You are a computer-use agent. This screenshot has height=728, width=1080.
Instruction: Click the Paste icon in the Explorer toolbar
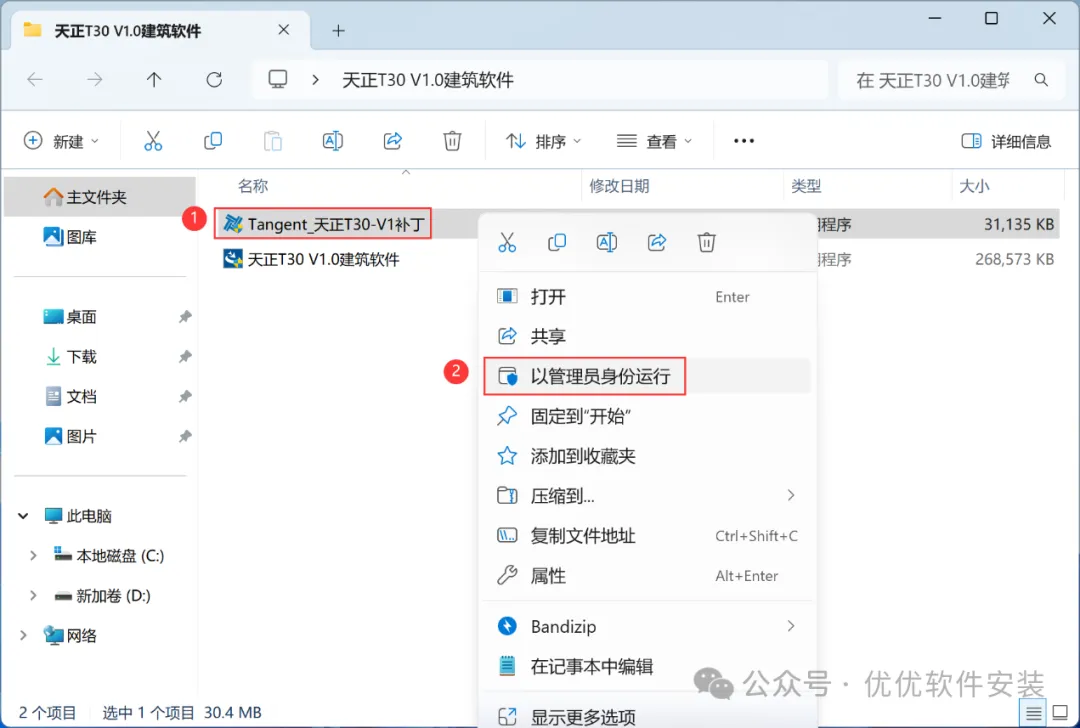(273, 141)
